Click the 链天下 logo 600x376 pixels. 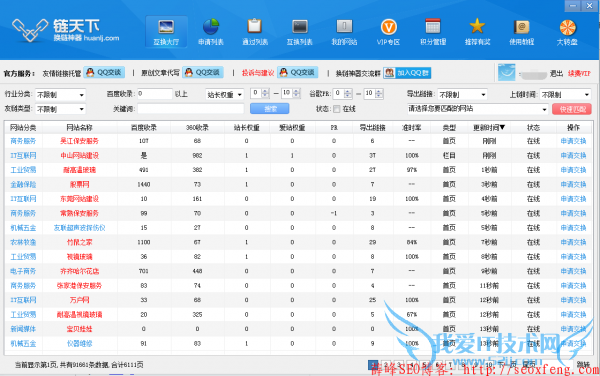65,30
